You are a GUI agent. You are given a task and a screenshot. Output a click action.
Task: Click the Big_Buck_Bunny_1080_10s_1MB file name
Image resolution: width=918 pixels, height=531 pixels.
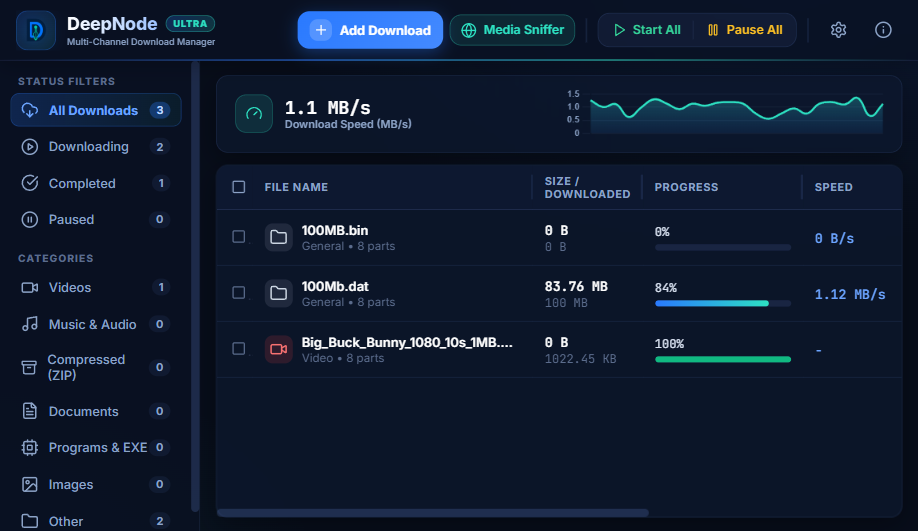407,342
